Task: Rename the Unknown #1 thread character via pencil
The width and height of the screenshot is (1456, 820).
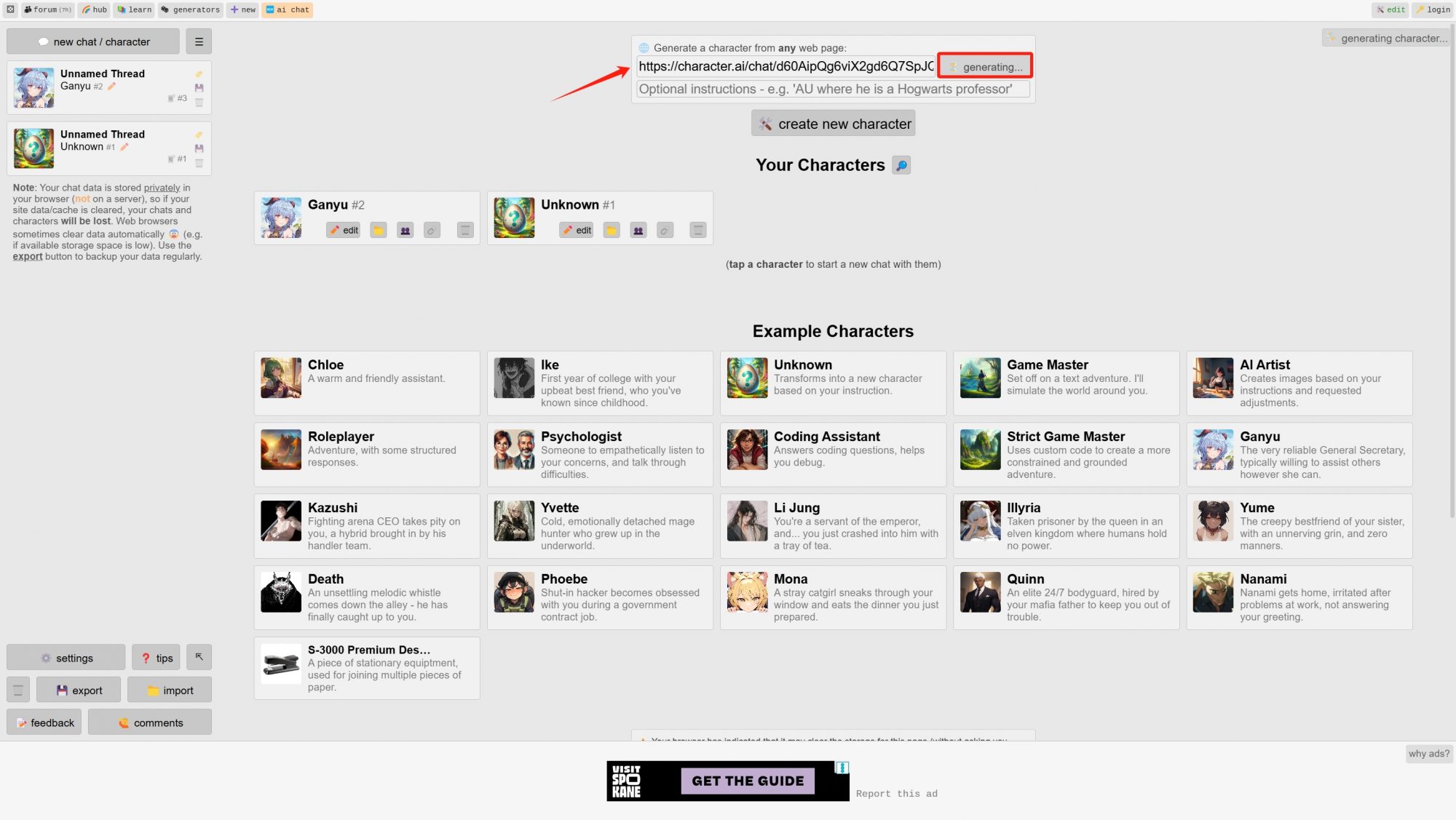Action: pyautogui.click(x=124, y=147)
